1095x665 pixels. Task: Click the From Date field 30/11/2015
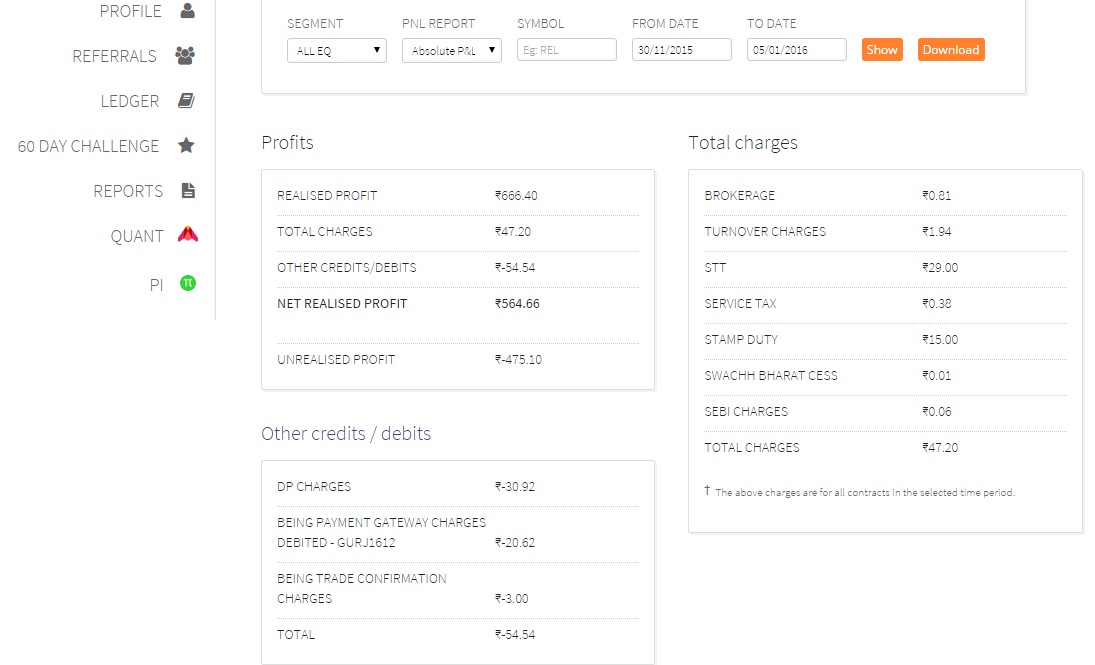tap(682, 50)
